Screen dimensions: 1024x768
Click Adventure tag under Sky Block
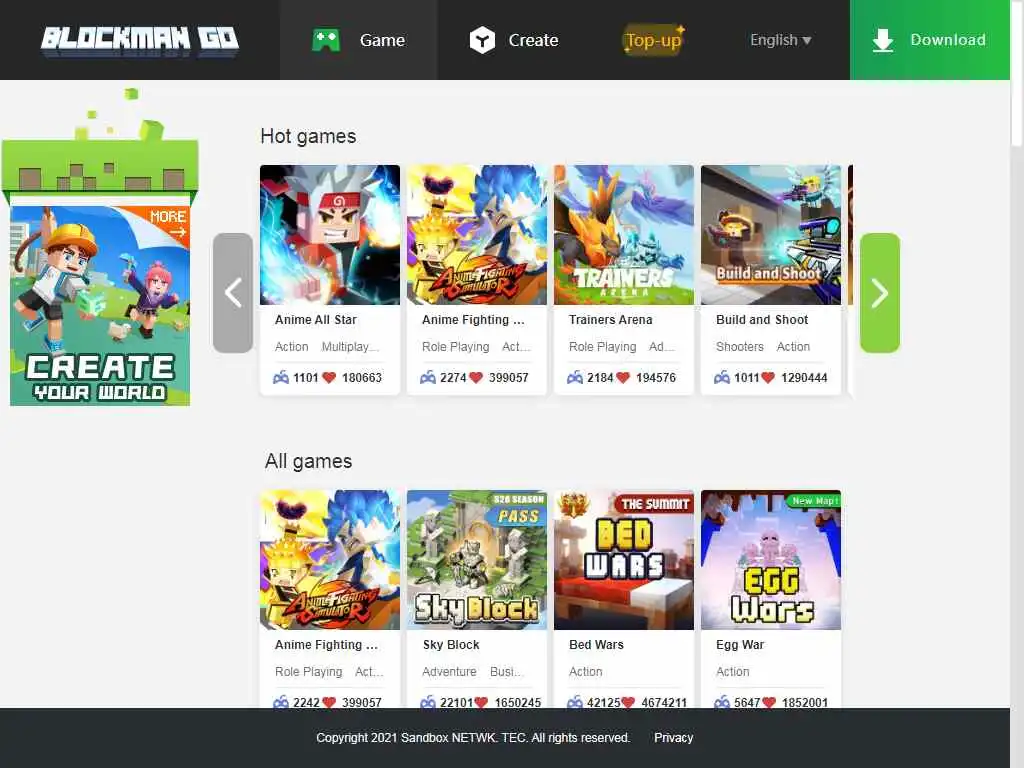(449, 672)
